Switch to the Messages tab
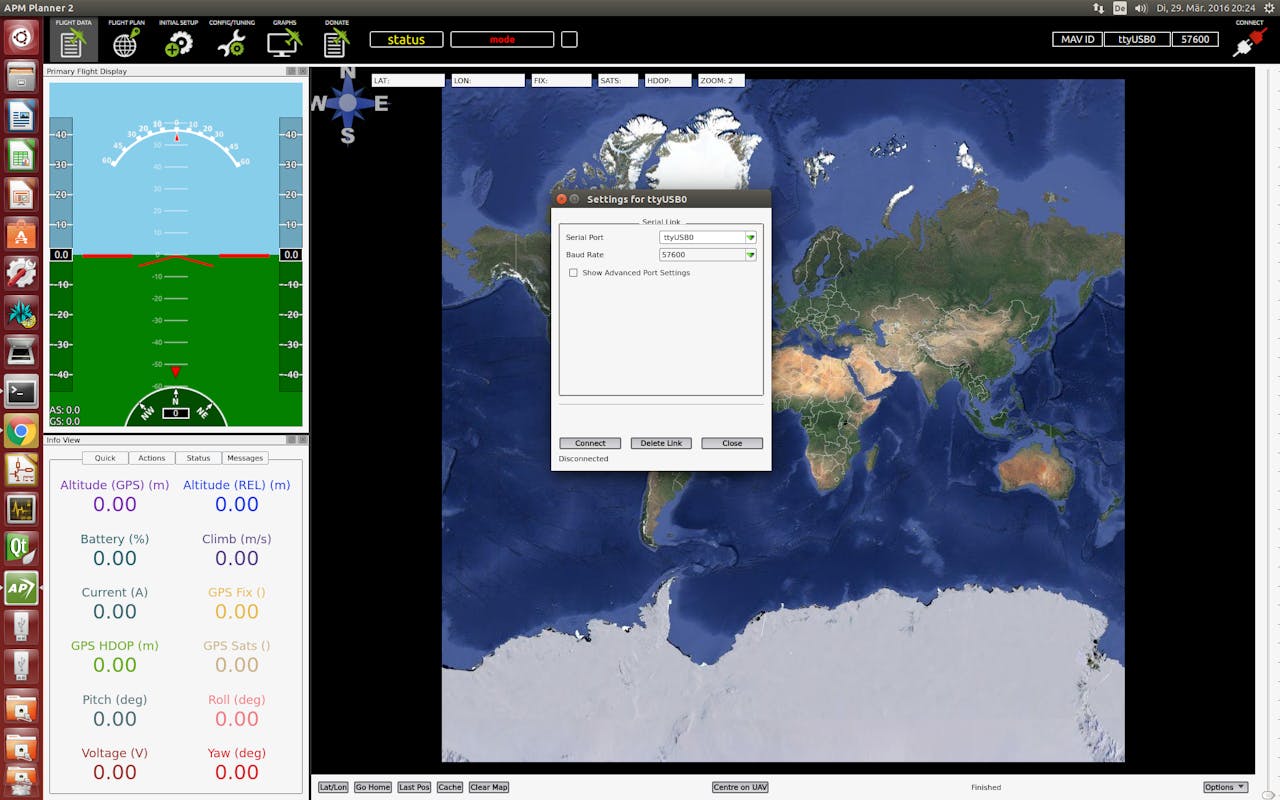 point(245,458)
